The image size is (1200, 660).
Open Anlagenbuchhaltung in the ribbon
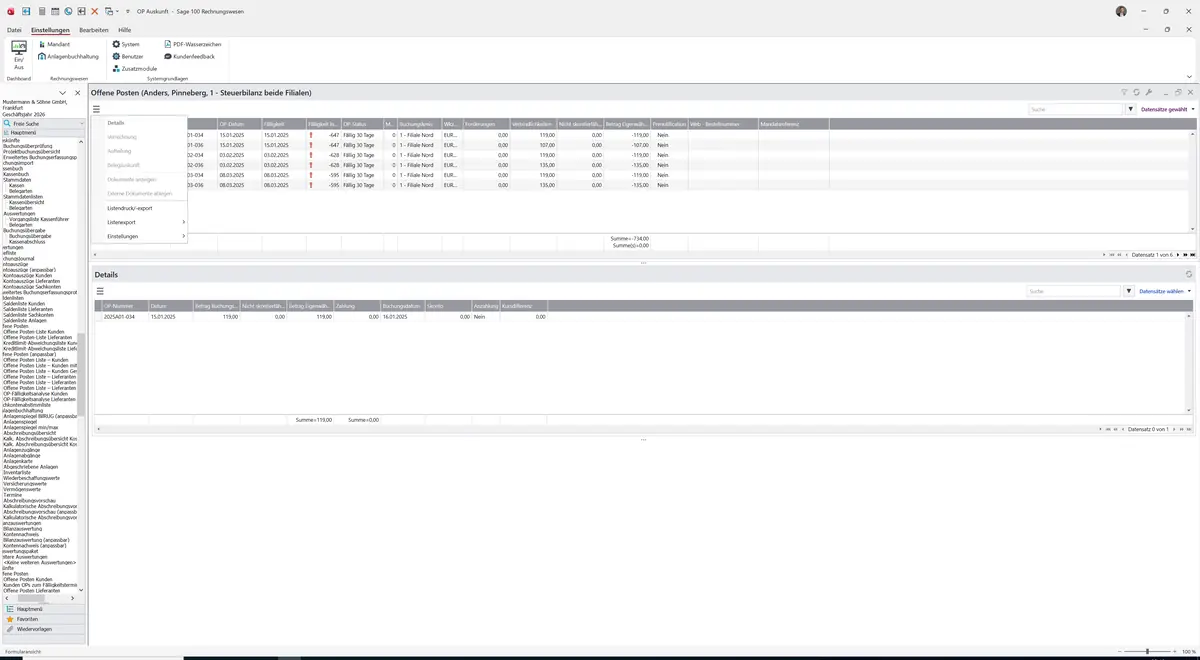(68, 56)
